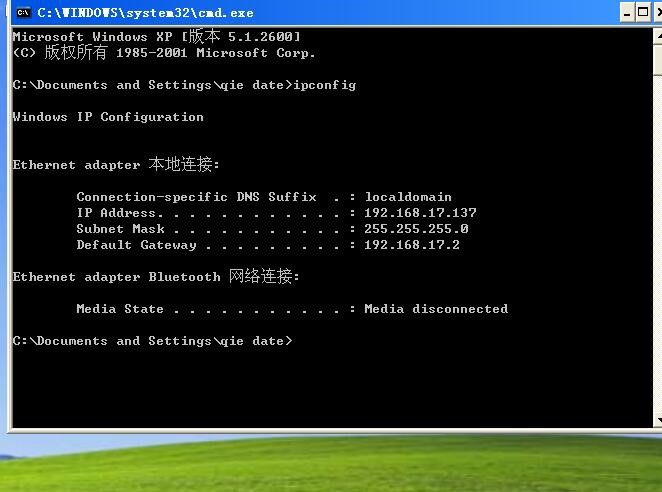662x492 pixels.
Task: Minimize the cmd.exe window
Action: (x=627, y=13)
